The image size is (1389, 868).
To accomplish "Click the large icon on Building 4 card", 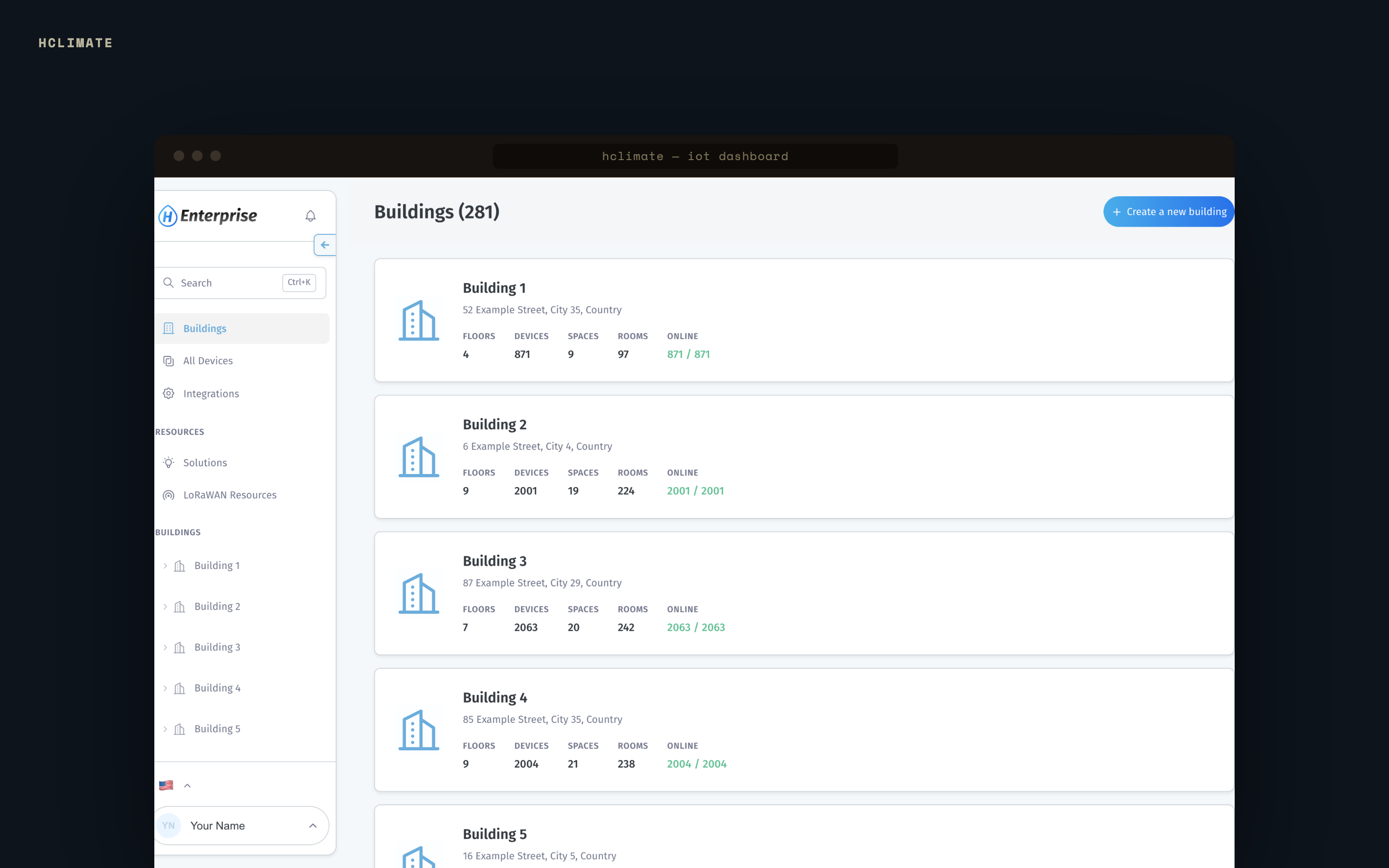I will (x=419, y=730).
